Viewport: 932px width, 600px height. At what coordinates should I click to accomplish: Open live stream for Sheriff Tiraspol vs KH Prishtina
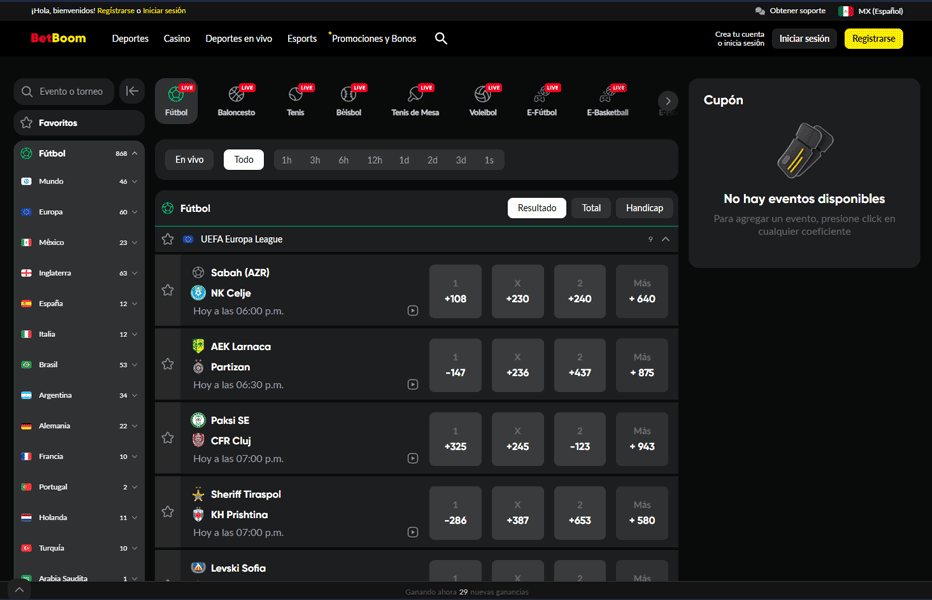click(x=413, y=532)
